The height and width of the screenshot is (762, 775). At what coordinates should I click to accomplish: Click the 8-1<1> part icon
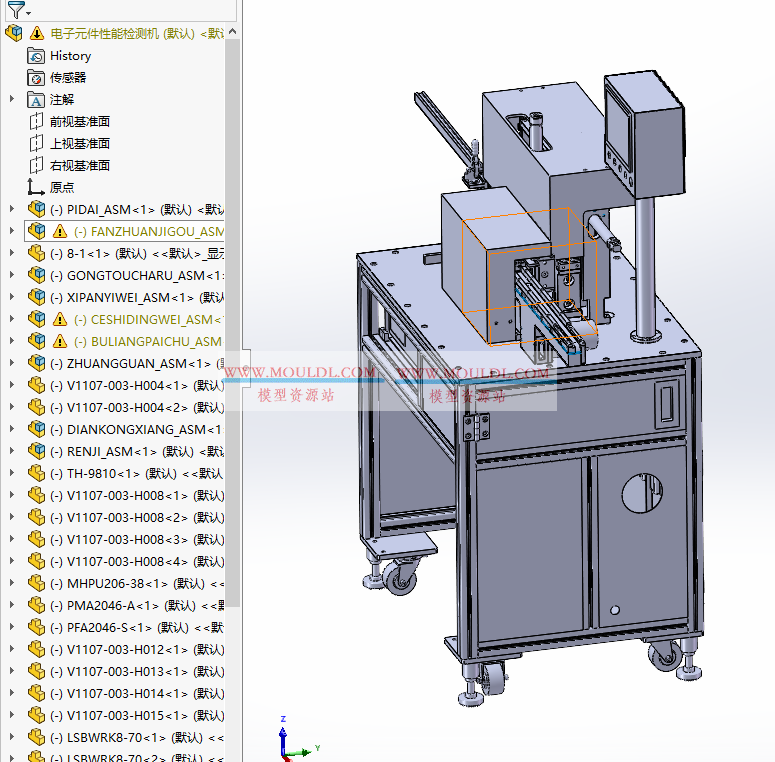tap(37, 254)
